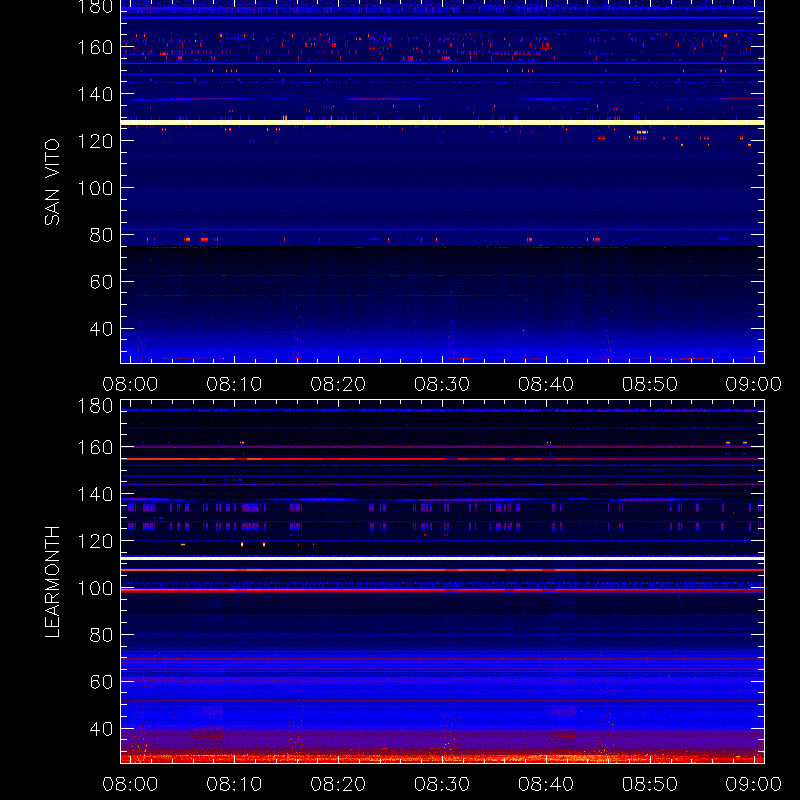The height and width of the screenshot is (800, 800).
Task: Click the LEARMONTH axis label
Action: coord(52,582)
